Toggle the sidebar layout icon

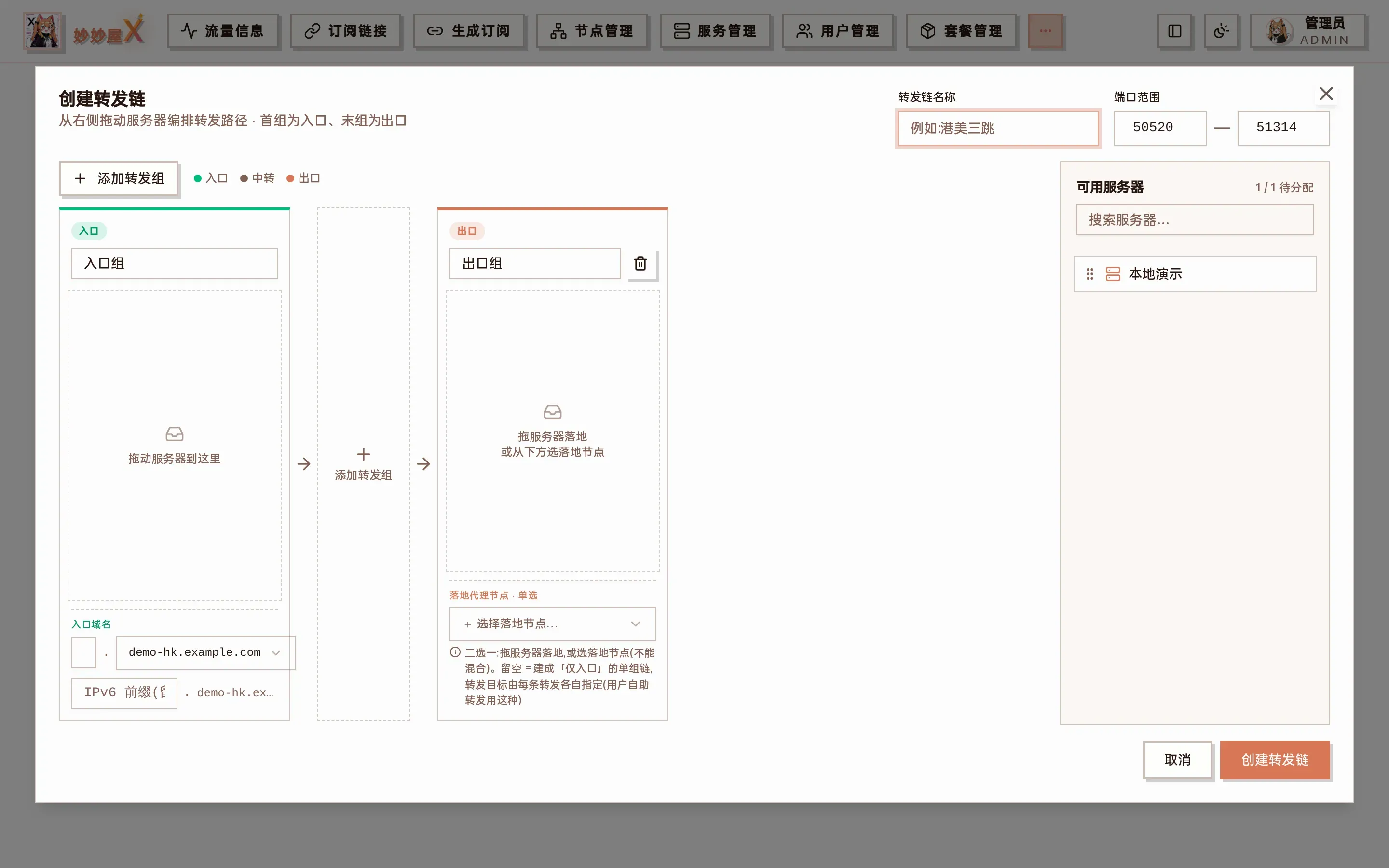point(1174,31)
